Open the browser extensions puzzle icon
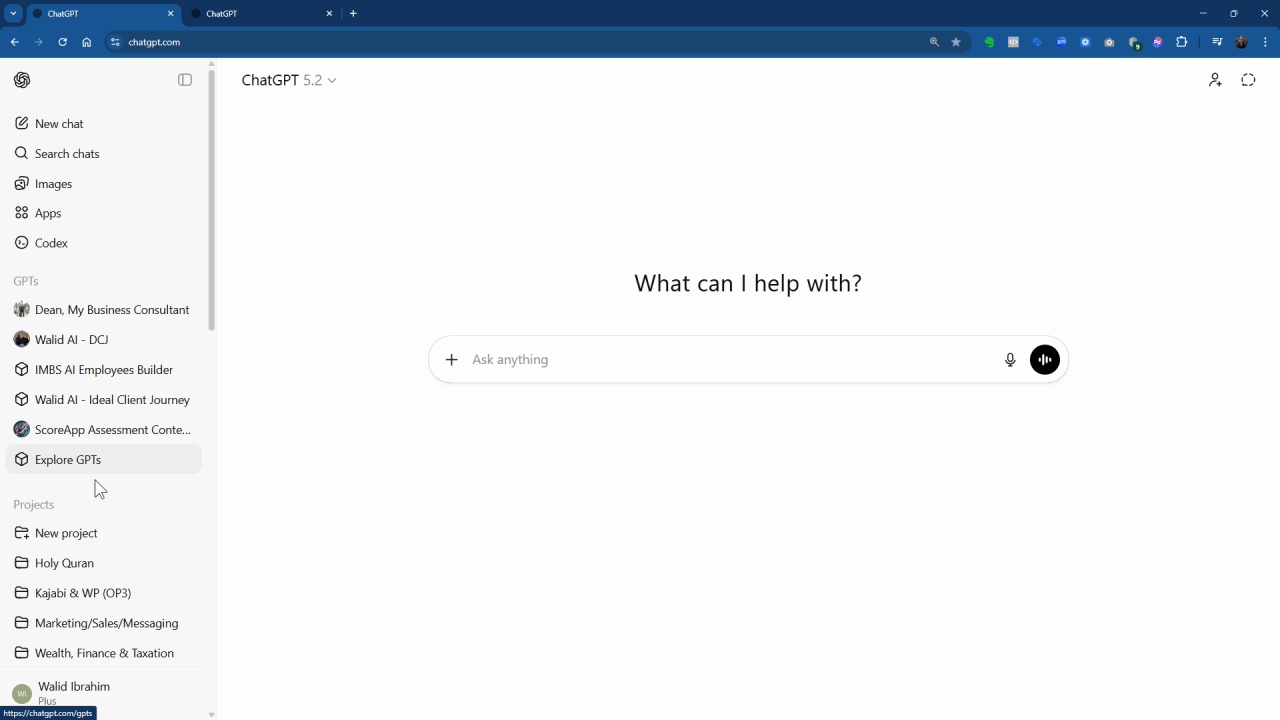This screenshot has height=720, width=1280. 1182,42
